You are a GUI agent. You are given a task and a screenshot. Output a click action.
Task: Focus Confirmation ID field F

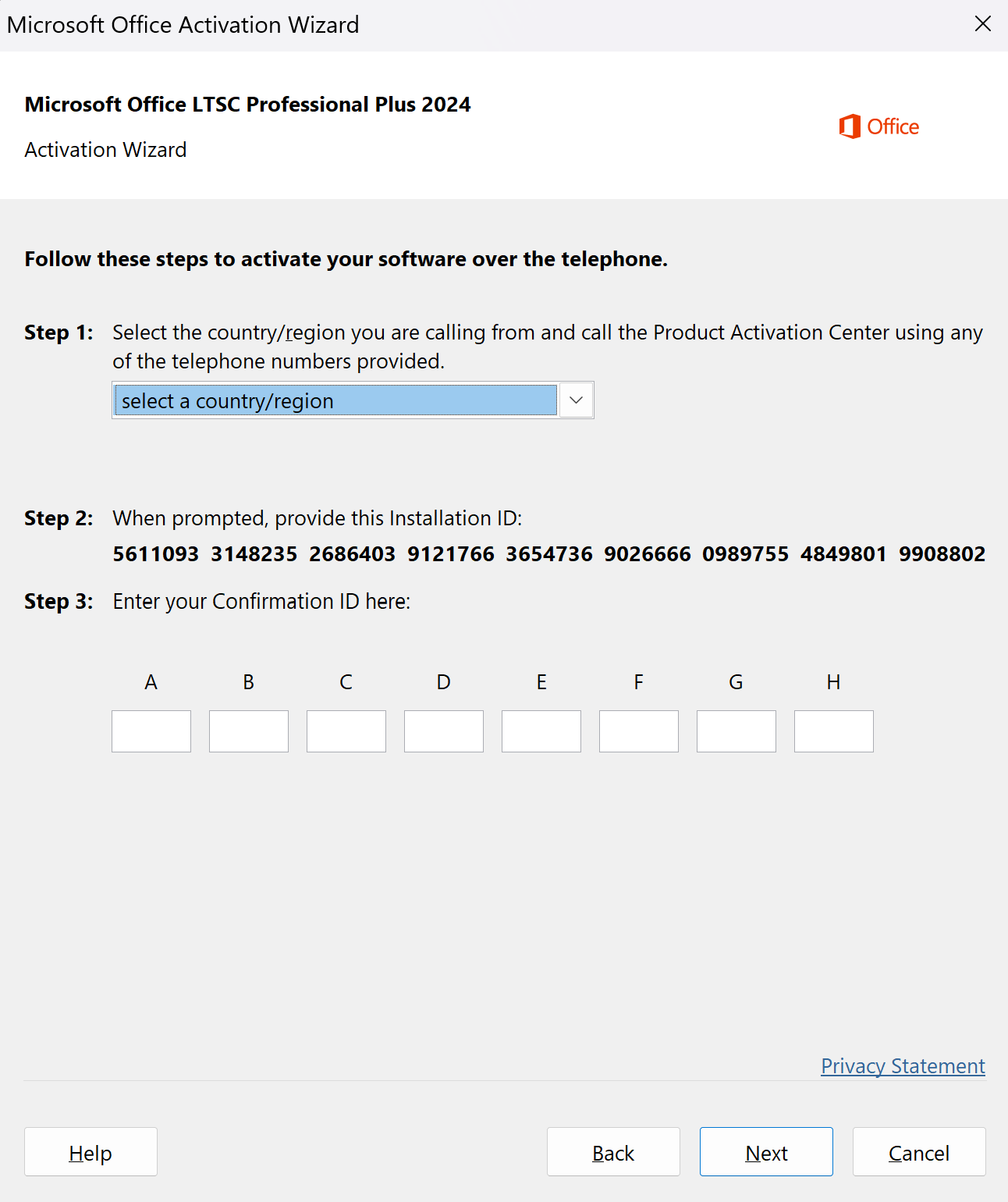coord(639,731)
